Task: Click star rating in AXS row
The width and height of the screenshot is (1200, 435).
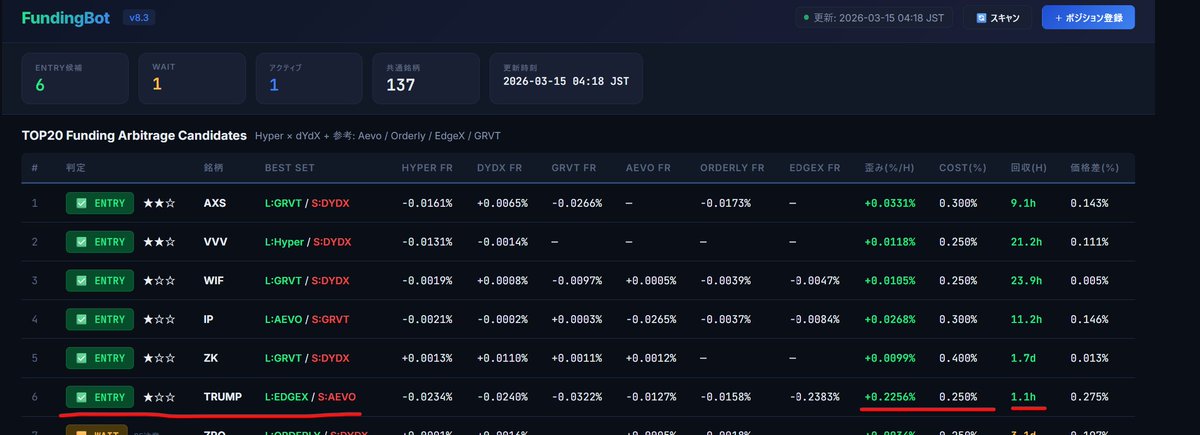Action: pos(160,203)
